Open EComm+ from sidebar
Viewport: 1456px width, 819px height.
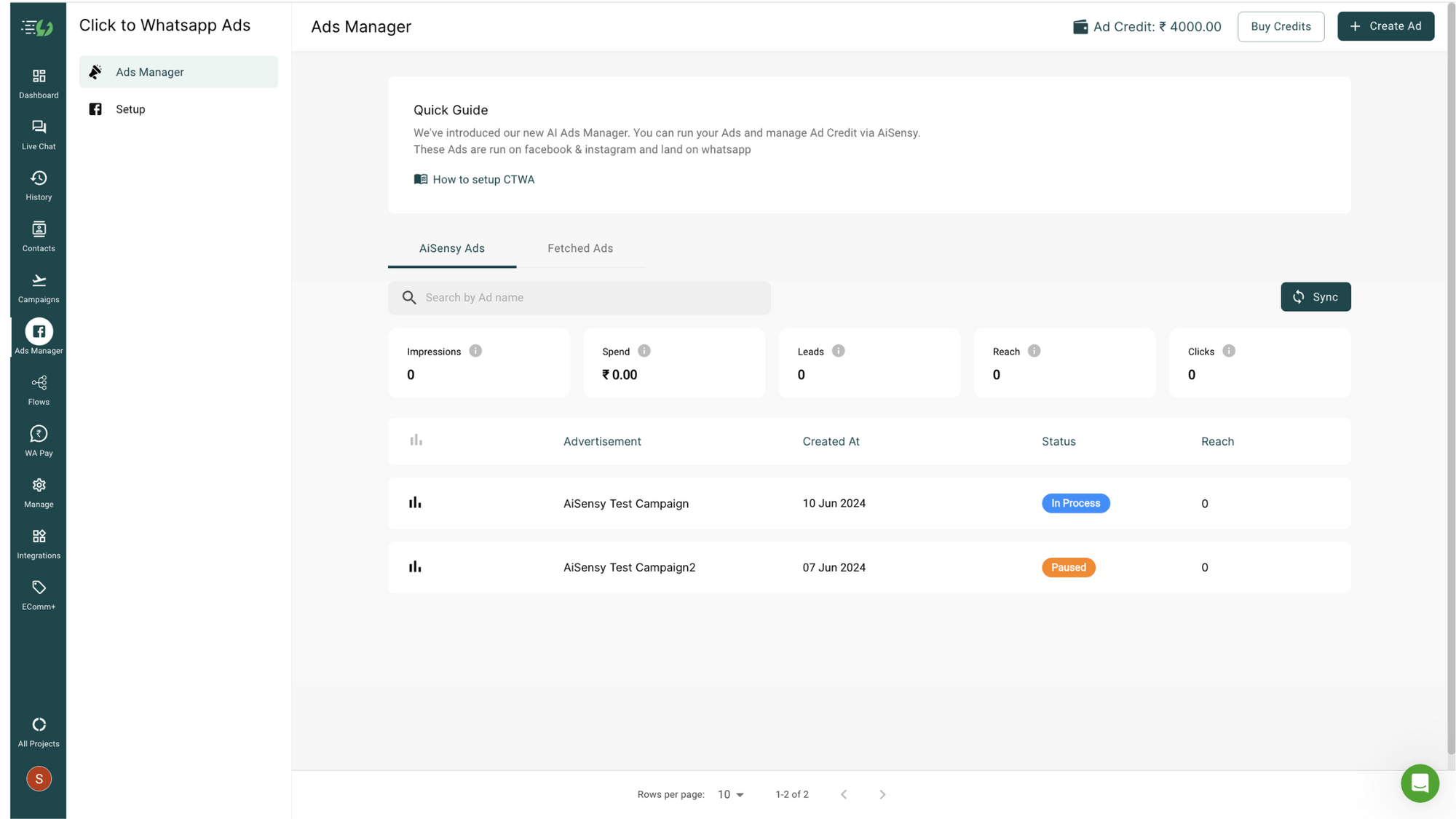(x=38, y=595)
